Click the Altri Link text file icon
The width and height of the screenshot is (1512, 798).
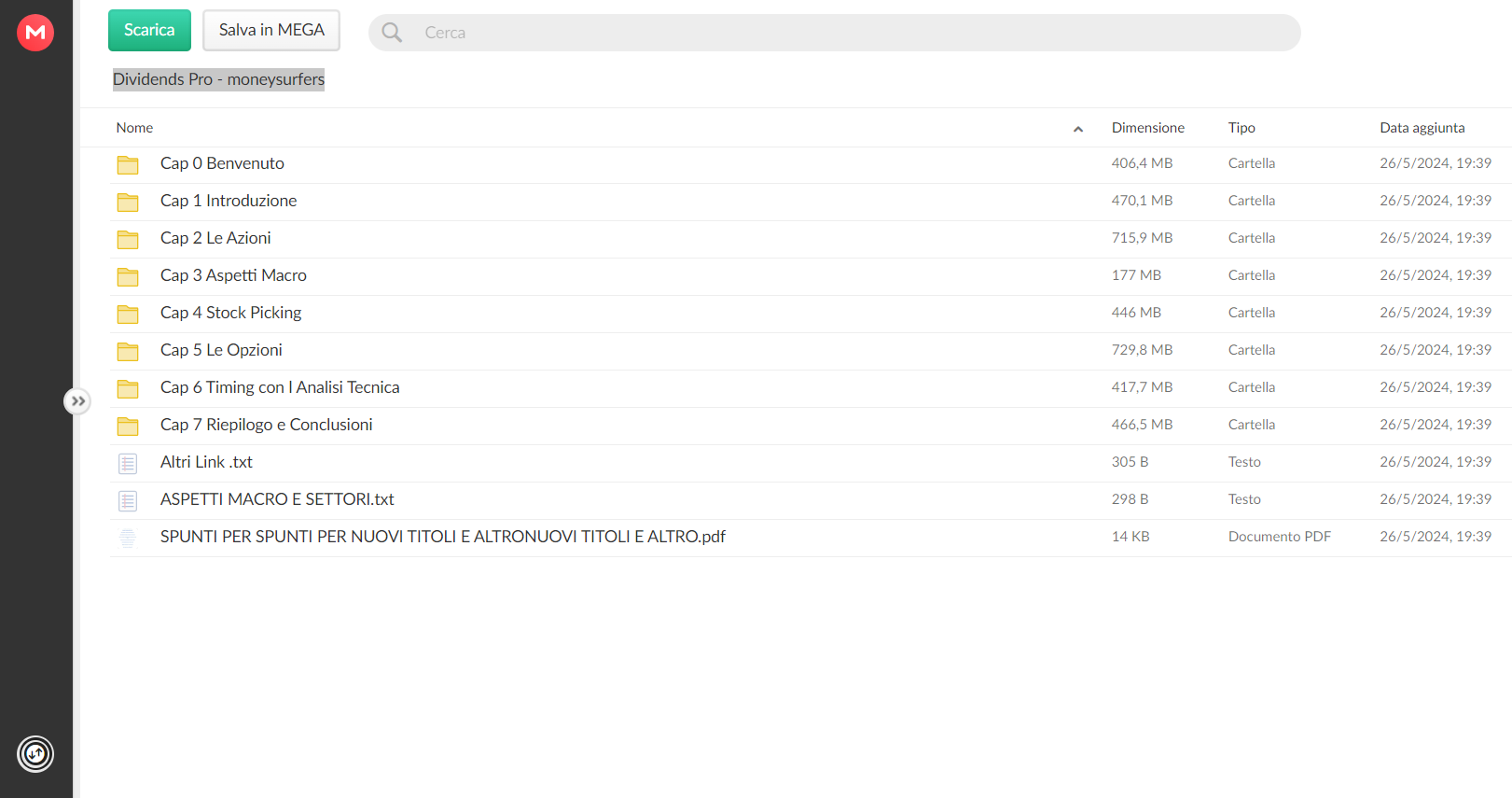(128, 463)
